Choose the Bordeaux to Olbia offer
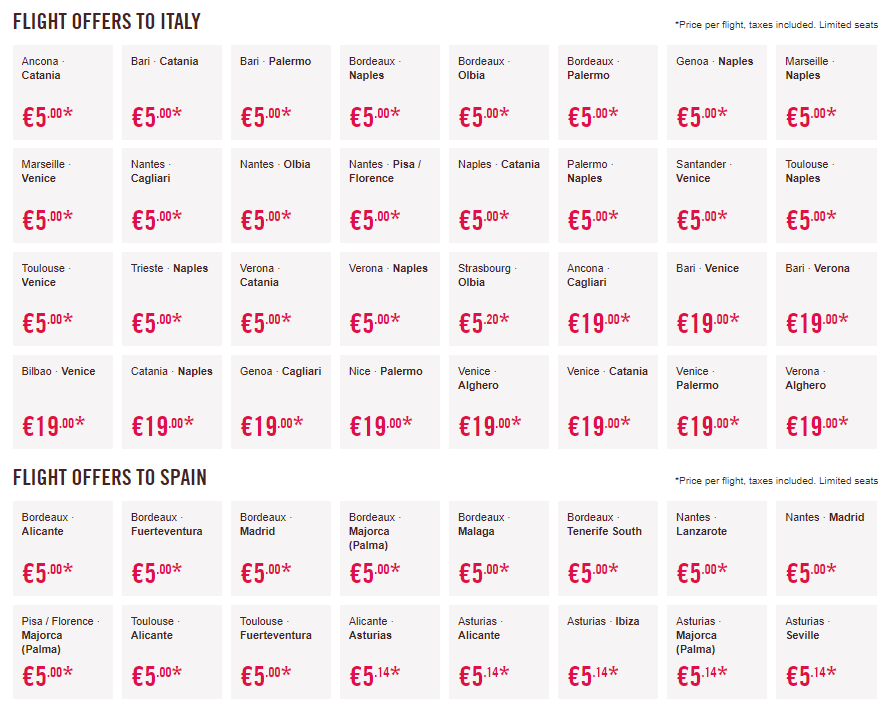 click(x=499, y=93)
